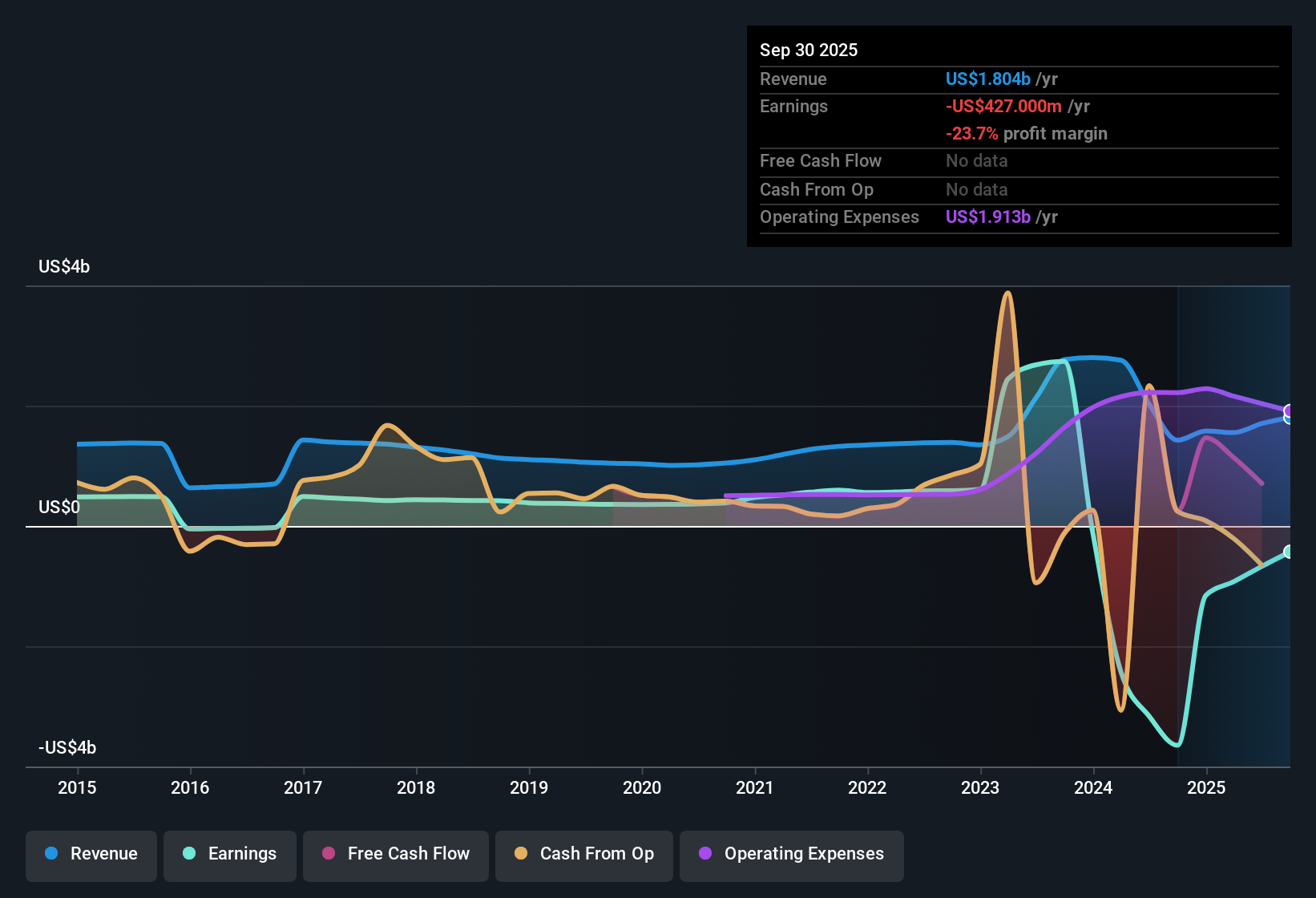Image resolution: width=1316 pixels, height=898 pixels.
Task: Click the US$1.913b operating expenses value
Action: click(x=987, y=217)
